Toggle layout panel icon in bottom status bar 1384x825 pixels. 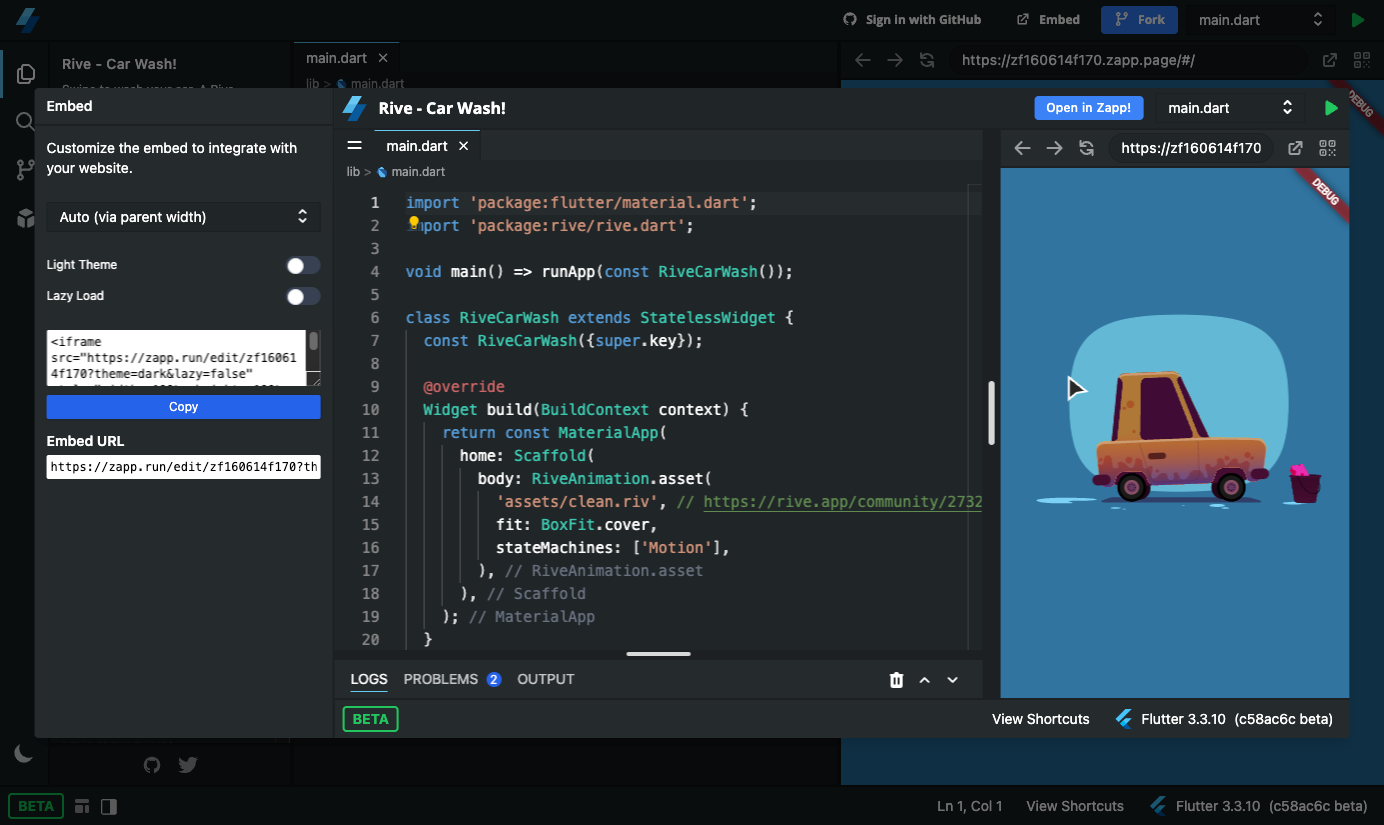83,806
